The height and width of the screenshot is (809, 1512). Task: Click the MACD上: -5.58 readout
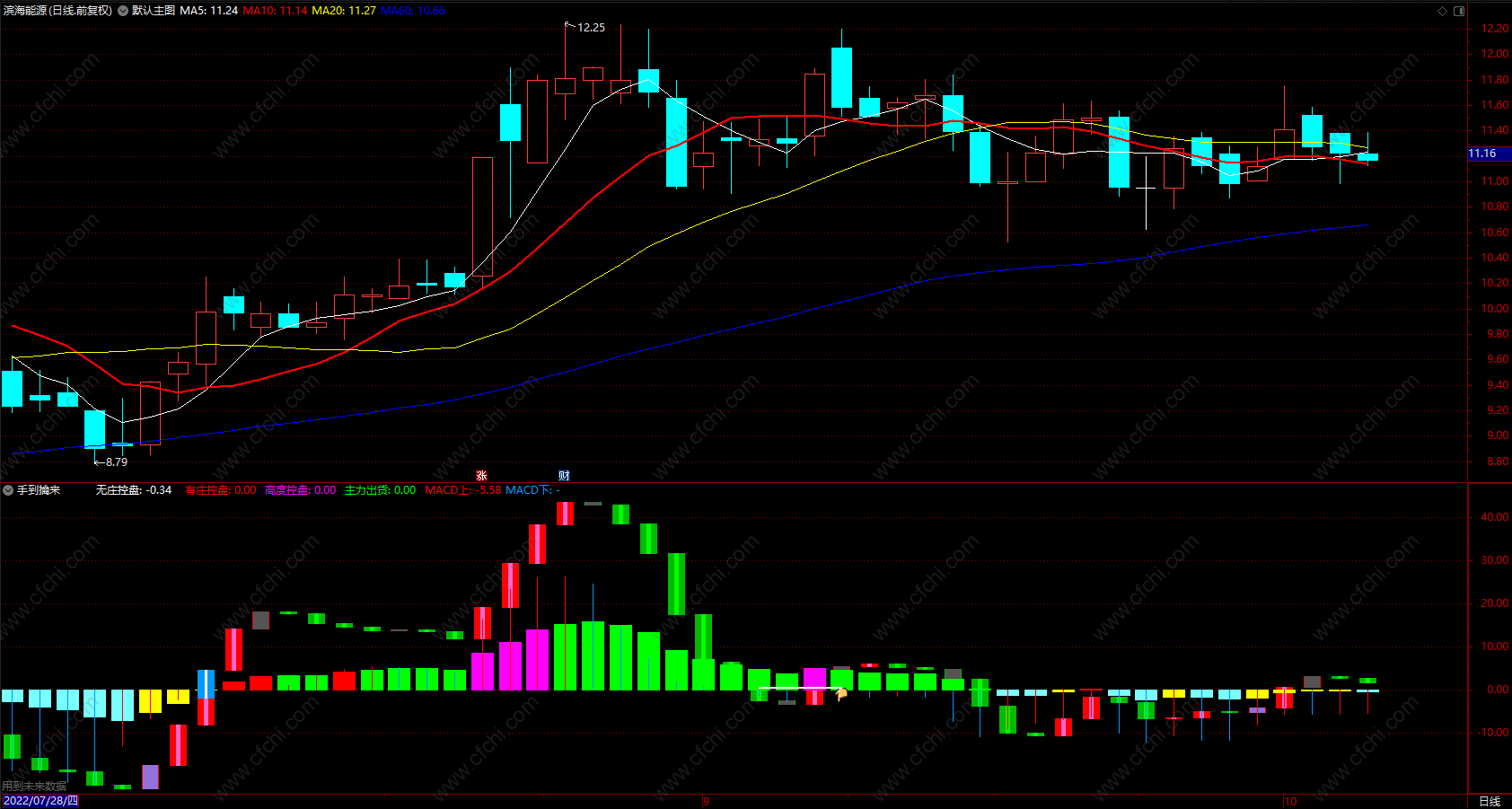pyautogui.click(x=463, y=490)
